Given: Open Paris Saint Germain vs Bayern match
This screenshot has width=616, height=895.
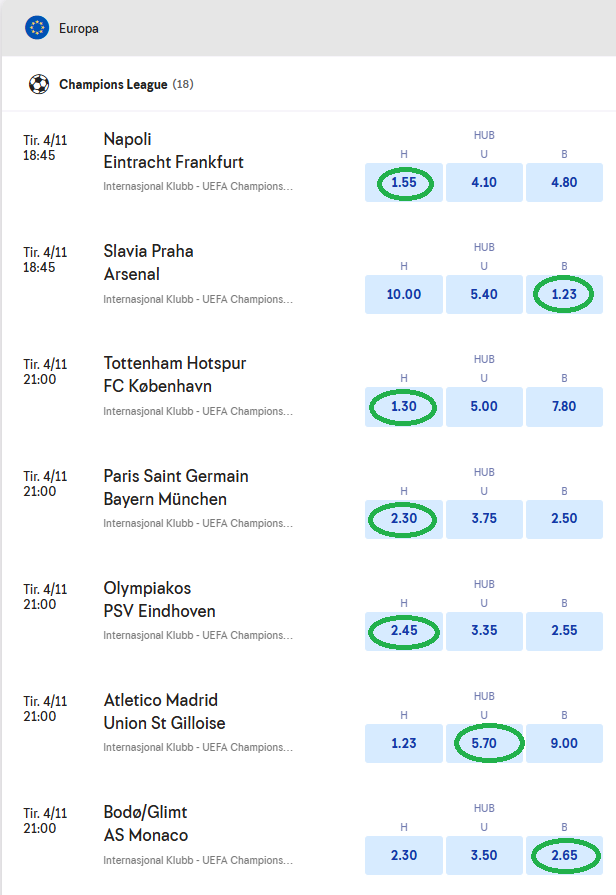Looking at the screenshot, I should (x=176, y=487).
